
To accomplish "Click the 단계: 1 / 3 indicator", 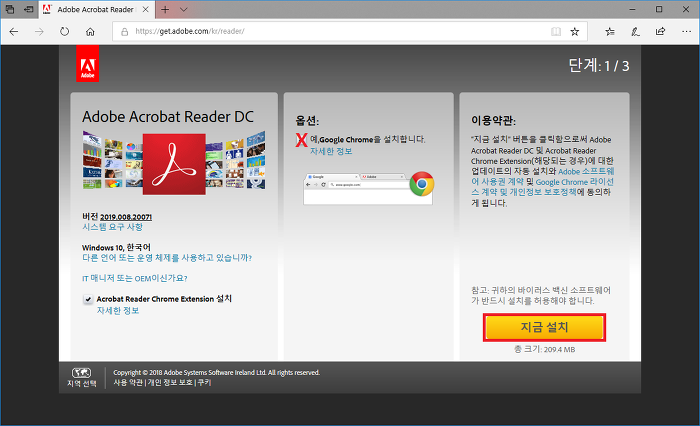I will [599, 66].
